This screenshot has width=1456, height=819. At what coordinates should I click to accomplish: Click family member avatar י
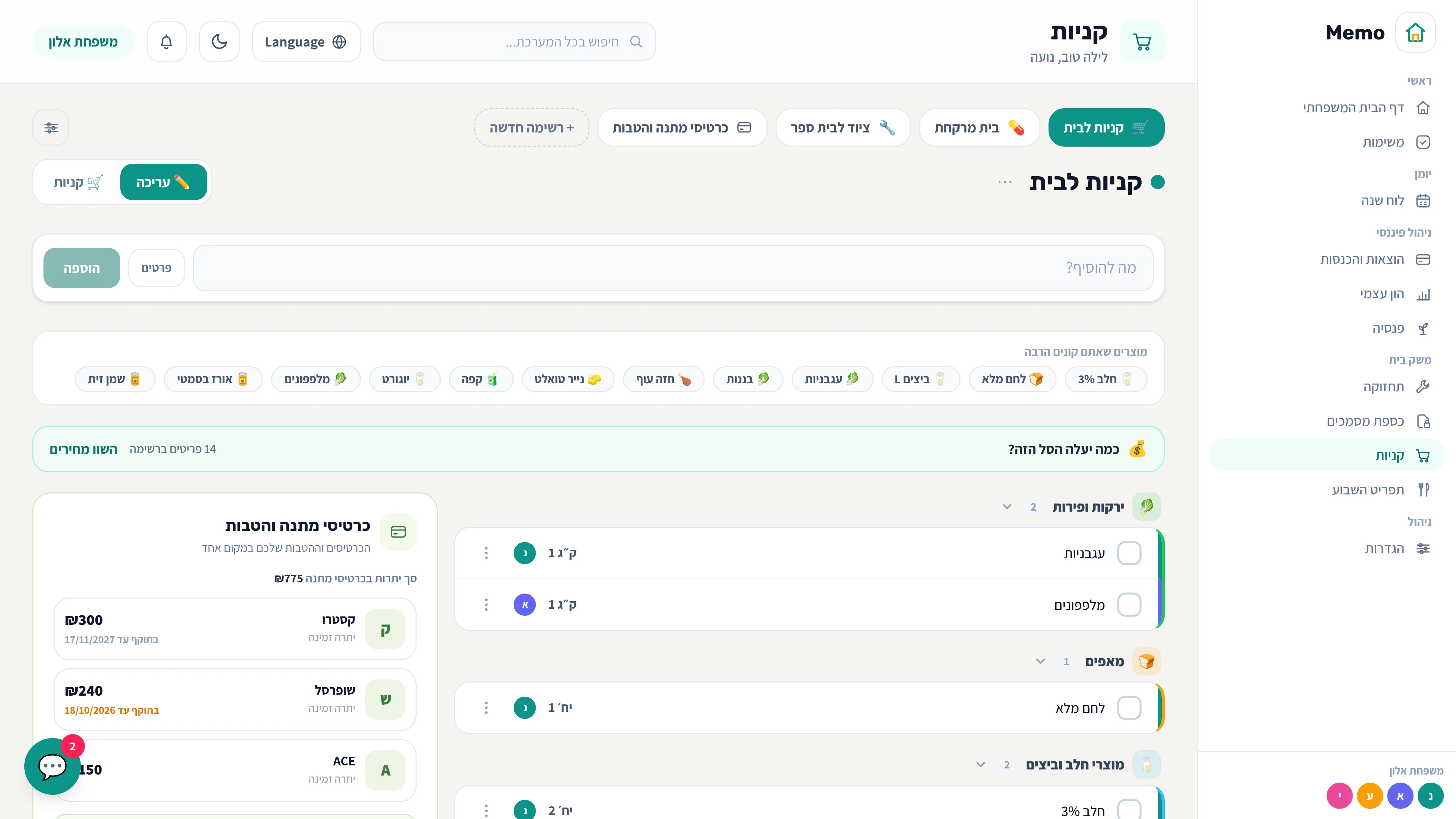[1339, 796]
